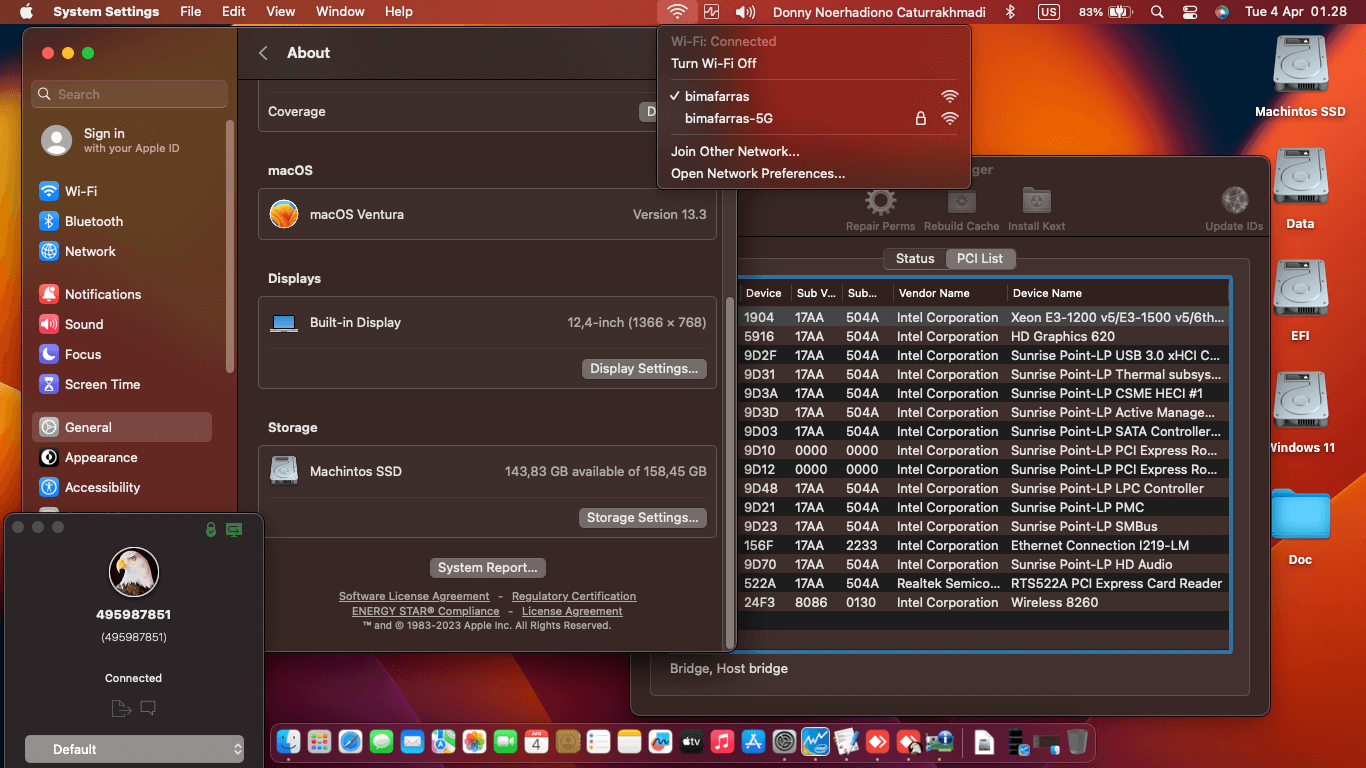Click the Wi-Fi icon in the menu bar

point(678,12)
